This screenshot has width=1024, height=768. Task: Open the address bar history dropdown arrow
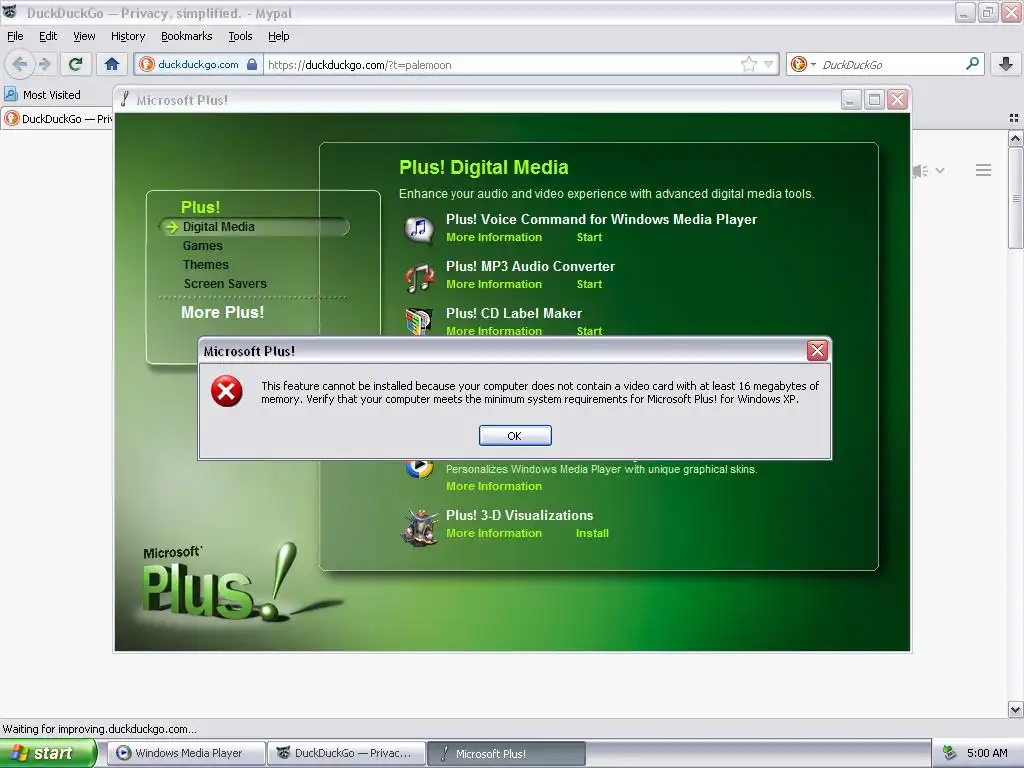(769, 64)
